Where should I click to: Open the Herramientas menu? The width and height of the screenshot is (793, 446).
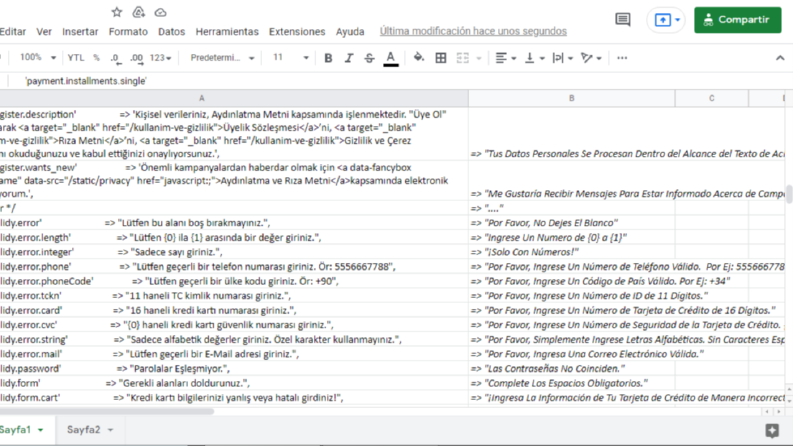(227, 31)
